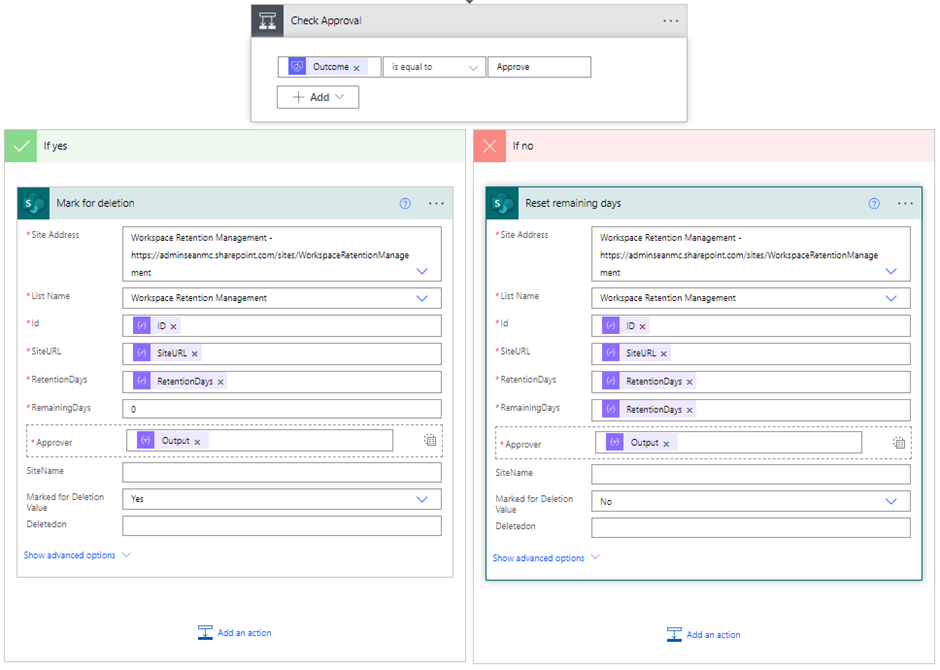Viewport: 940px width, 670px height.
Task: Click the ID token in Mark for deletion
Action: 156,326
